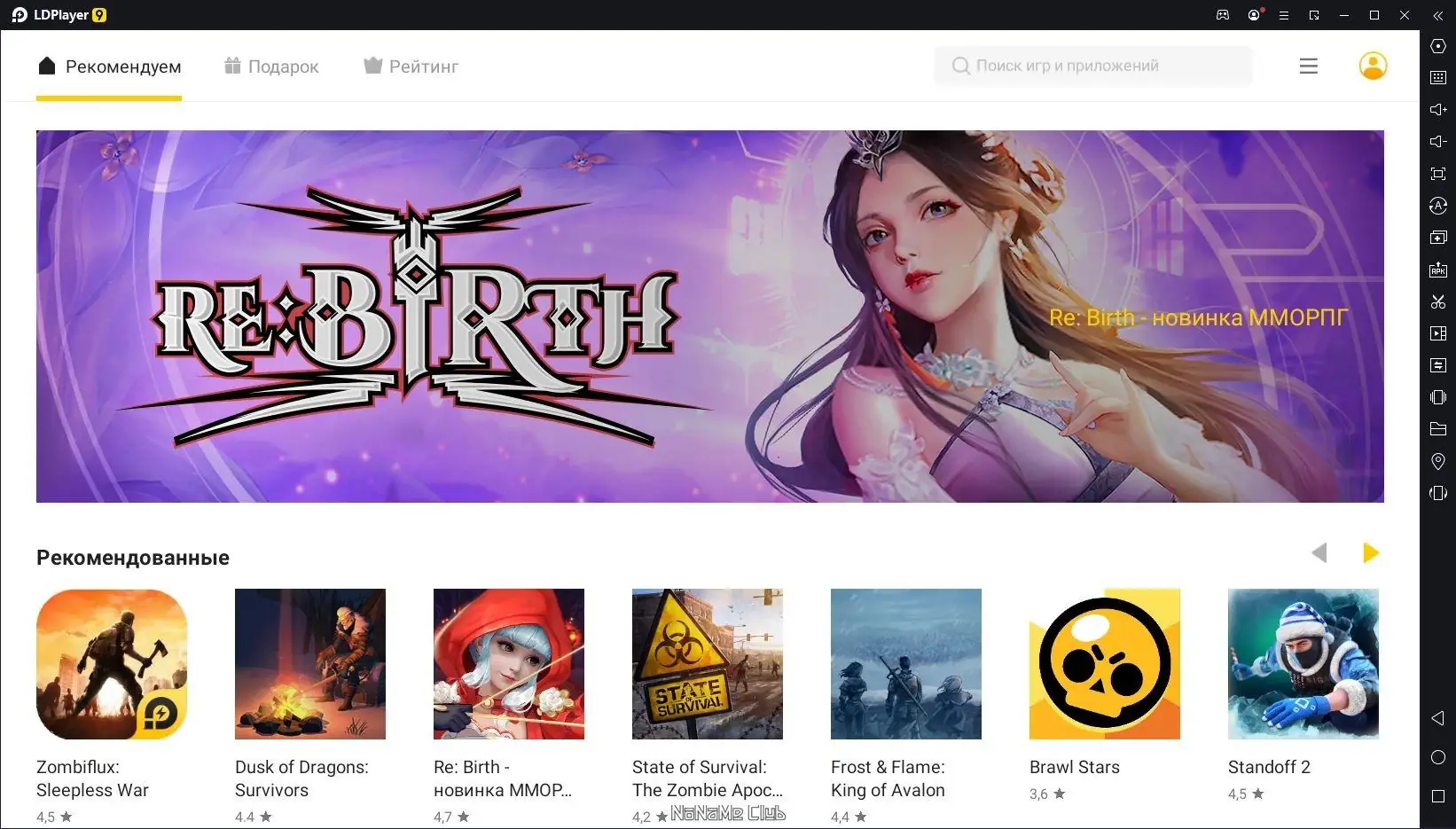This screenshot has height=829, width=1456.
Task: Rotate the screen with the bottom sidebar icon
Action: tap(1438, 493)
